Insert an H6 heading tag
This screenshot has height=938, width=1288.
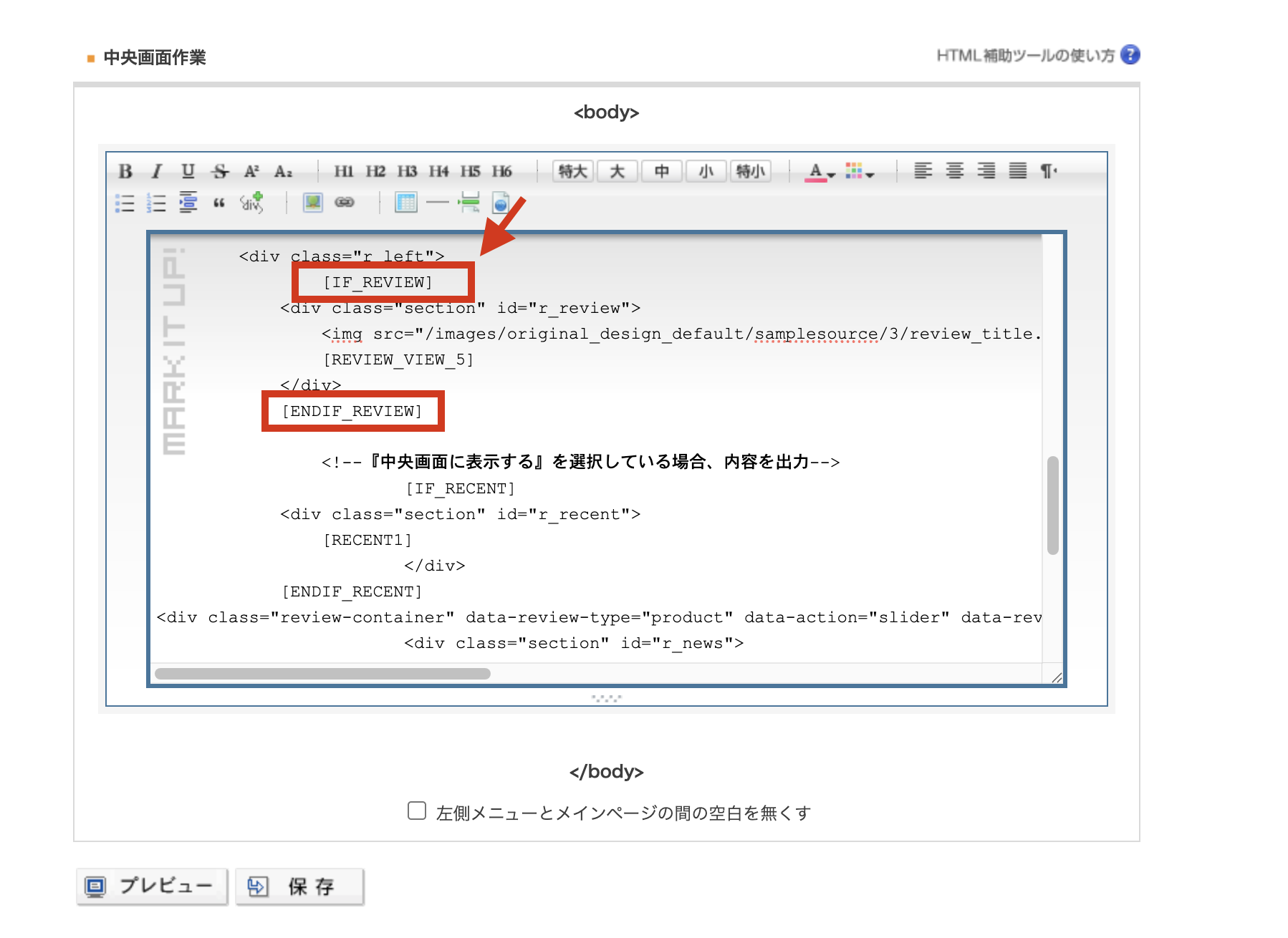(x=501, y=171)
